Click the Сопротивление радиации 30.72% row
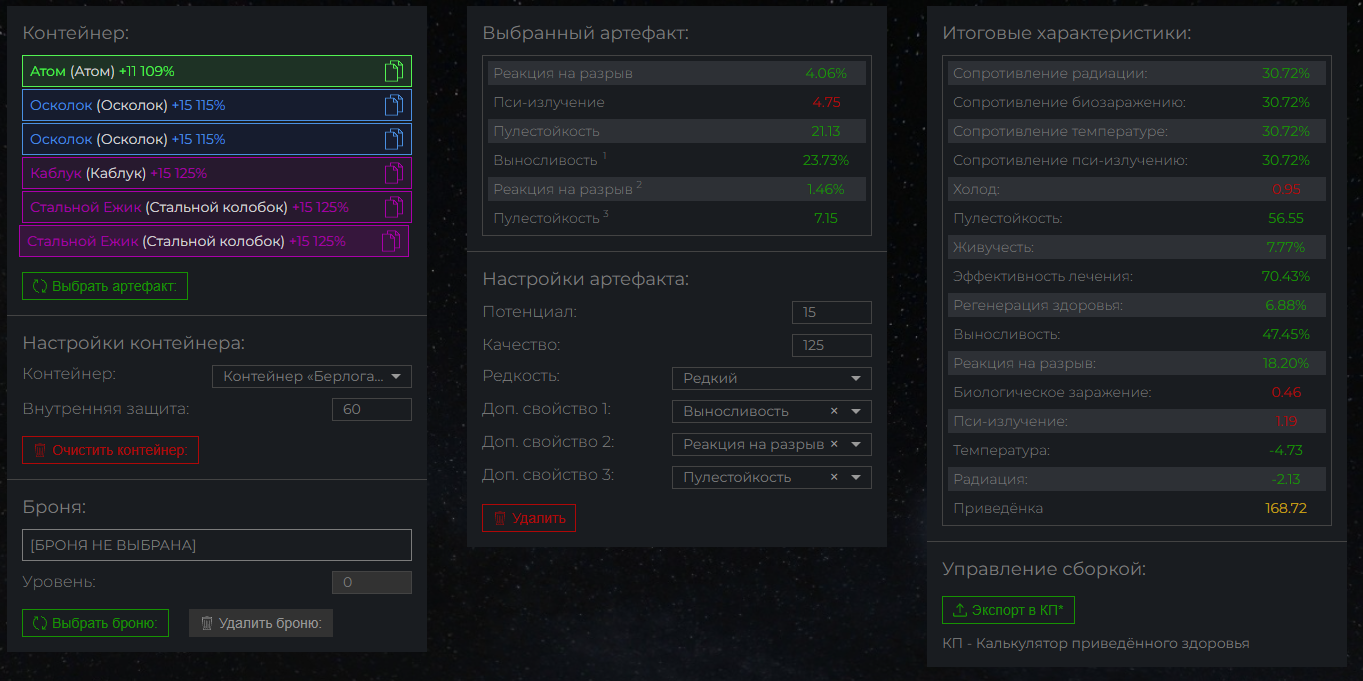 [x=1137, y=73]
